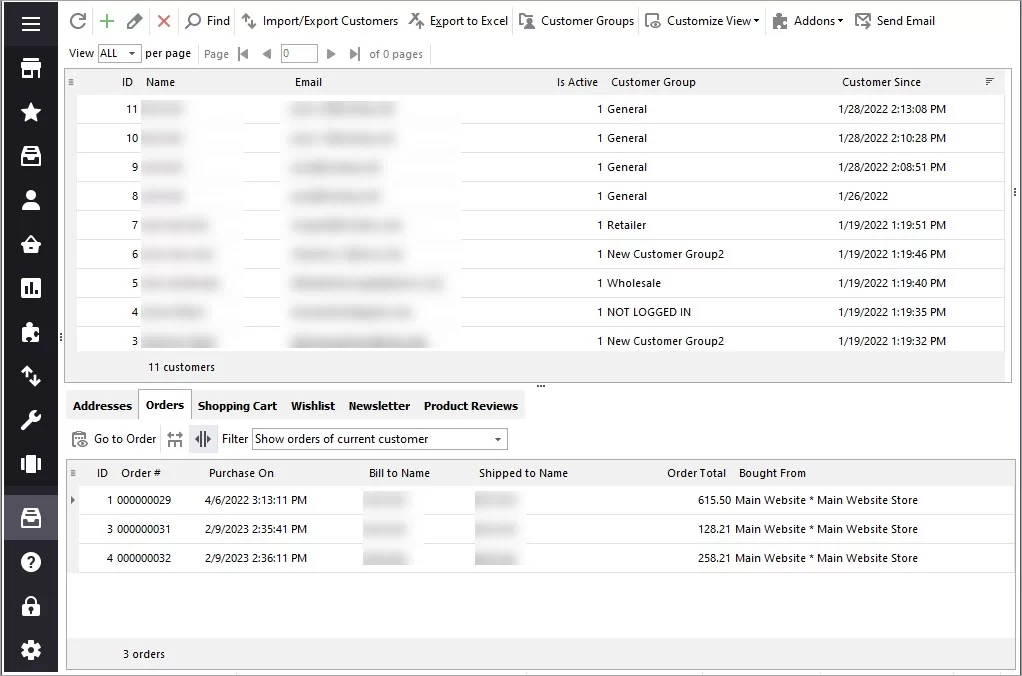Open settings gear in the sidebar
This screenshot has width=1022, height=676.
[31, 650]
